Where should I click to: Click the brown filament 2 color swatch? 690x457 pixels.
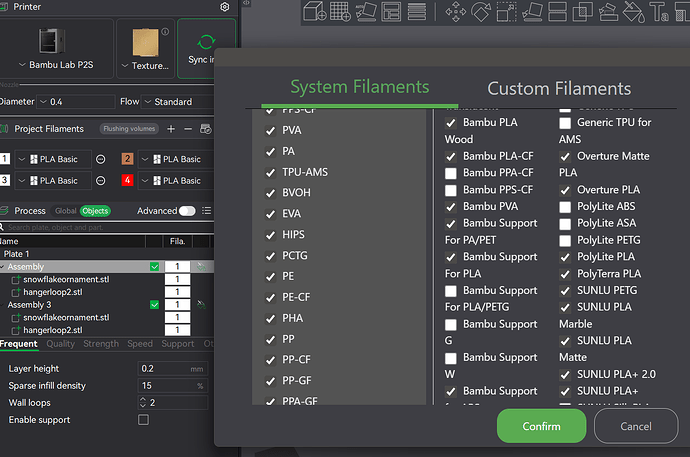click(x=127, y=159)
